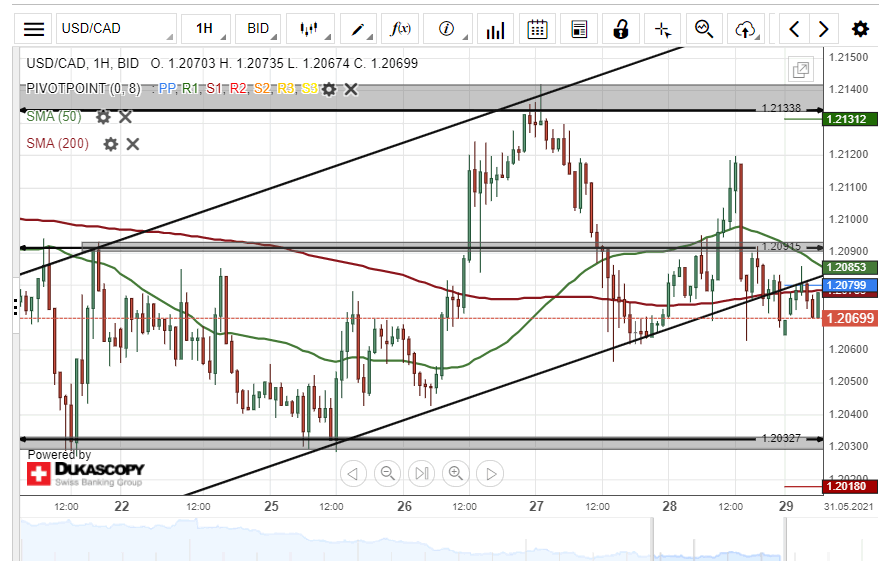Open the candlestick chart type menu
Screen dimensions: 887x572
tap(310, 29)
